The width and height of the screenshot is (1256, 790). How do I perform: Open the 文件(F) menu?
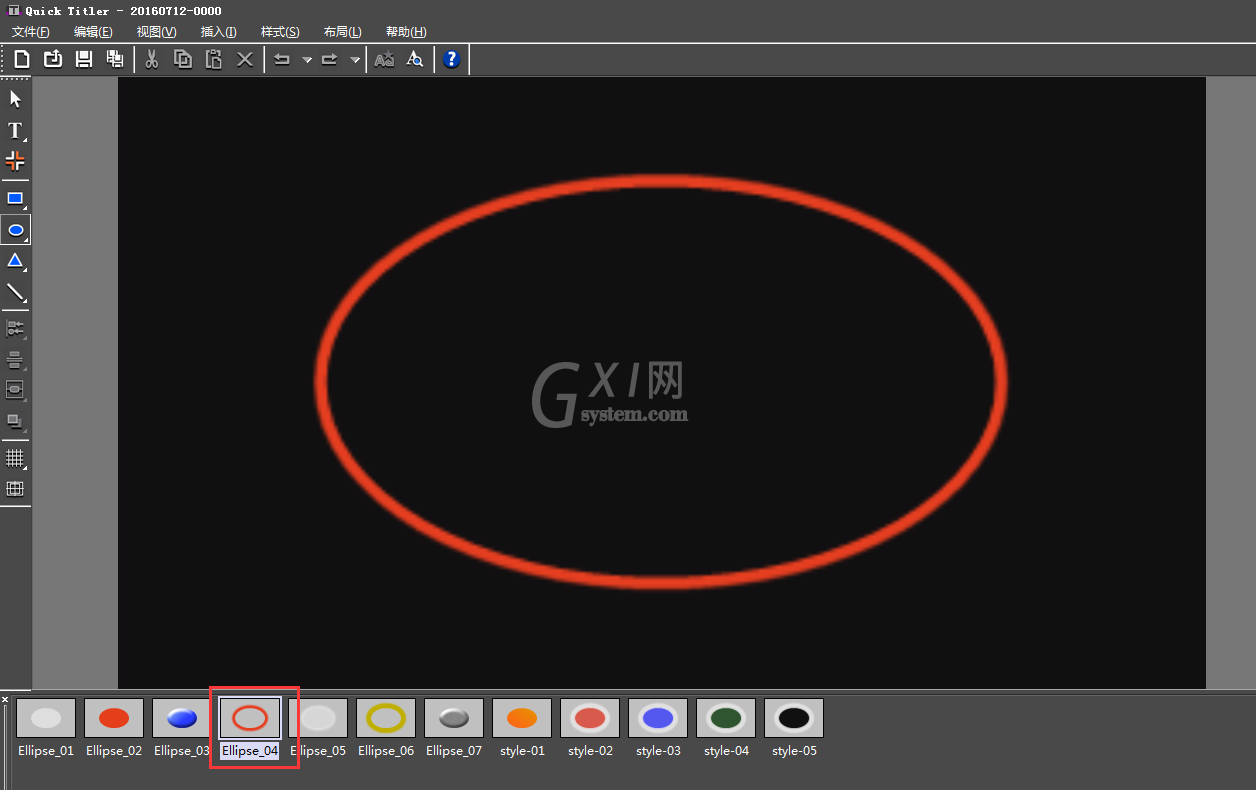click(x=31, y=32)
